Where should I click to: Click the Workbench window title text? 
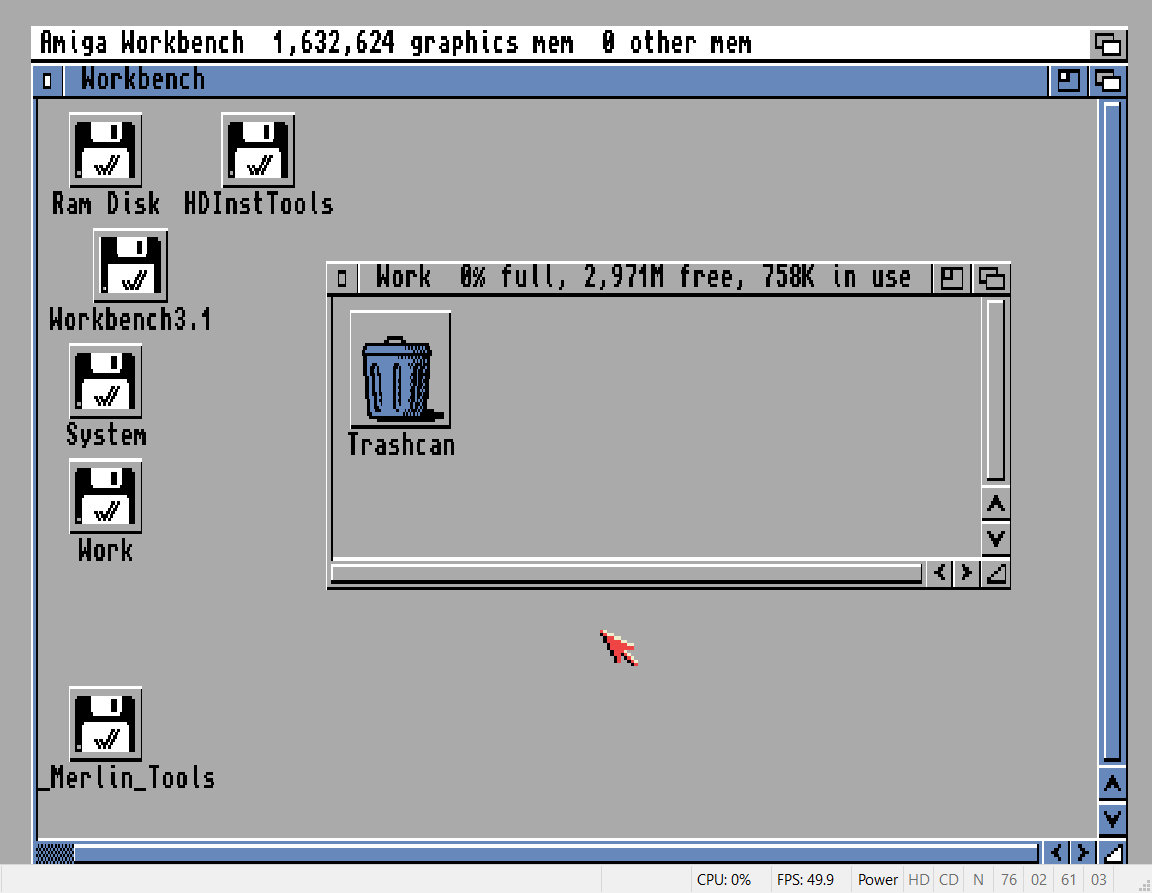(x=143, y=79)
